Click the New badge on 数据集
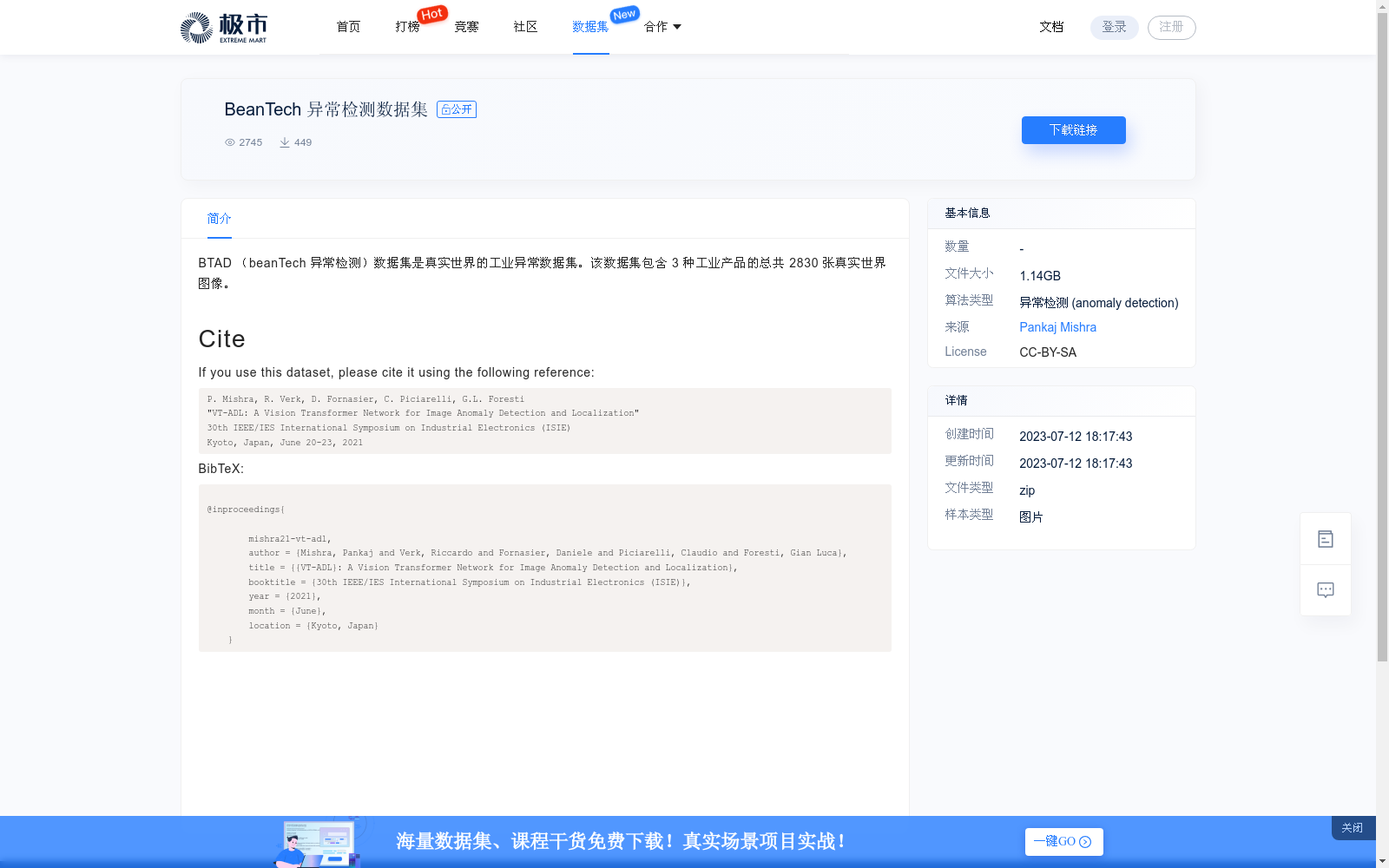This screenshot has height=868, width=1389. click(x=624, y=14)
